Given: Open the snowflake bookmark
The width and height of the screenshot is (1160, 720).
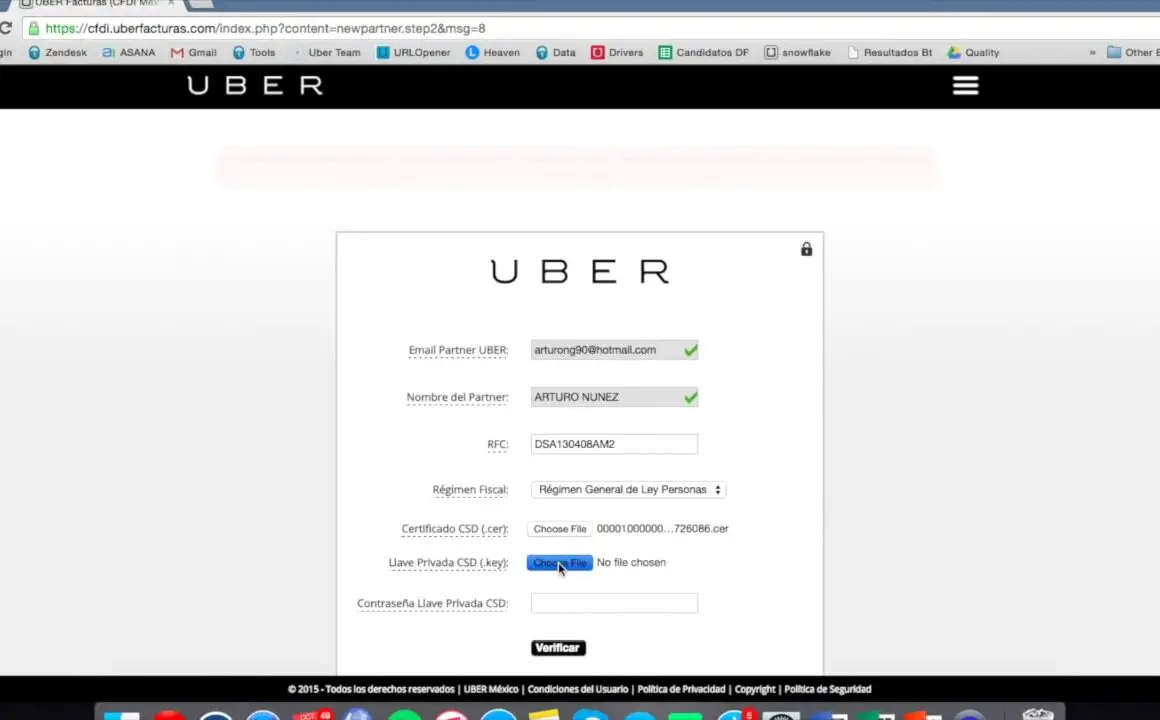Looking at the screenshot, I should point(798,53).
